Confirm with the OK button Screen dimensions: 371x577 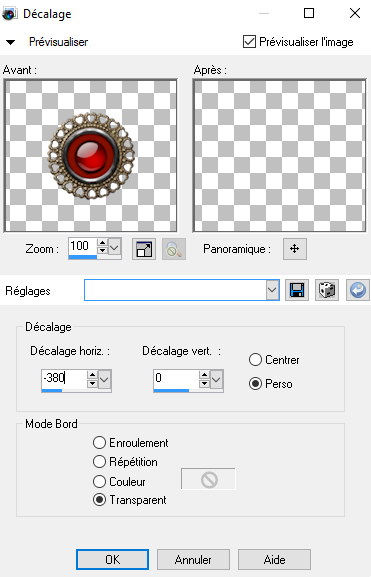112,559
